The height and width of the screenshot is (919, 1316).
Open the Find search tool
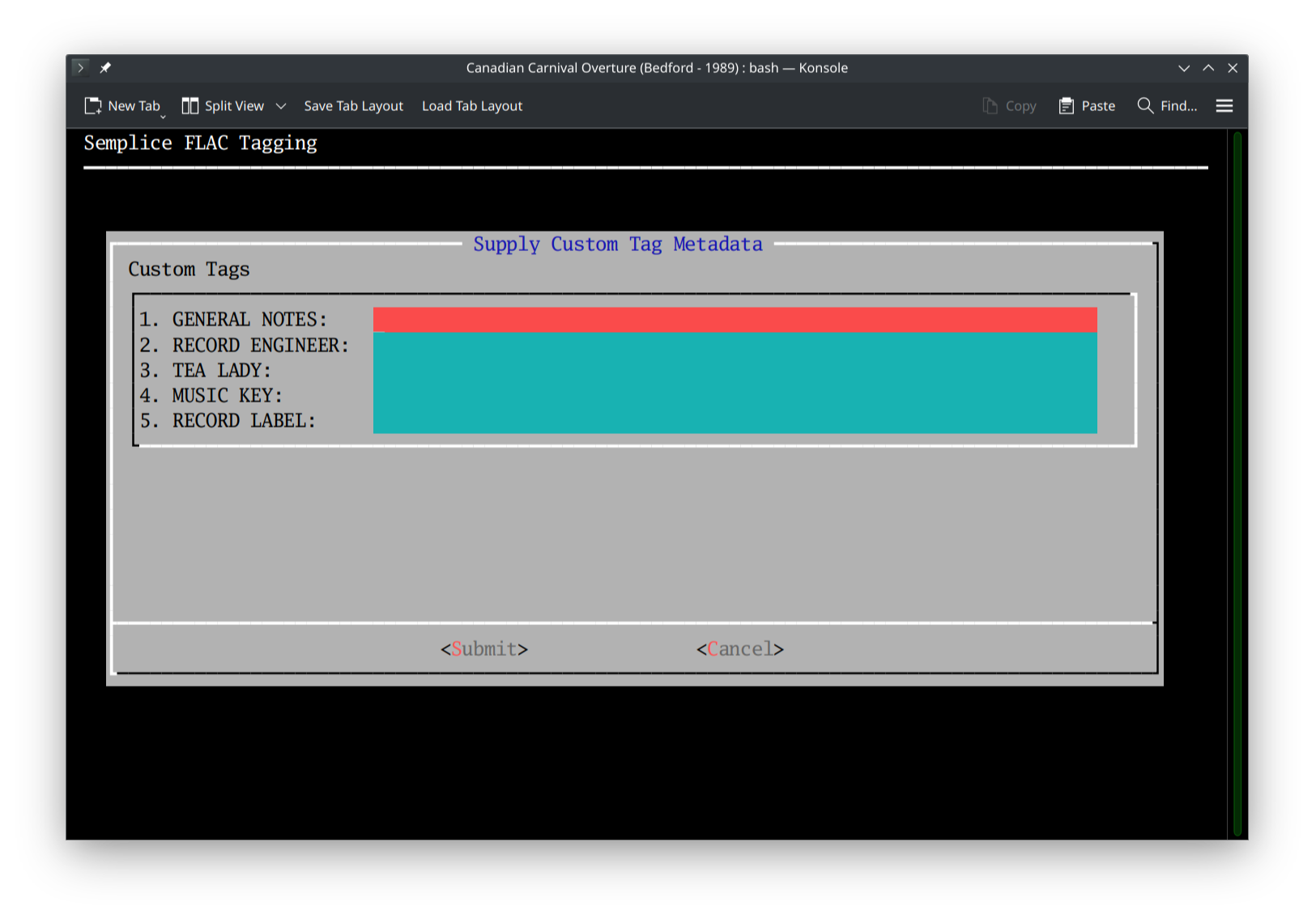(x=1166, y=105)
